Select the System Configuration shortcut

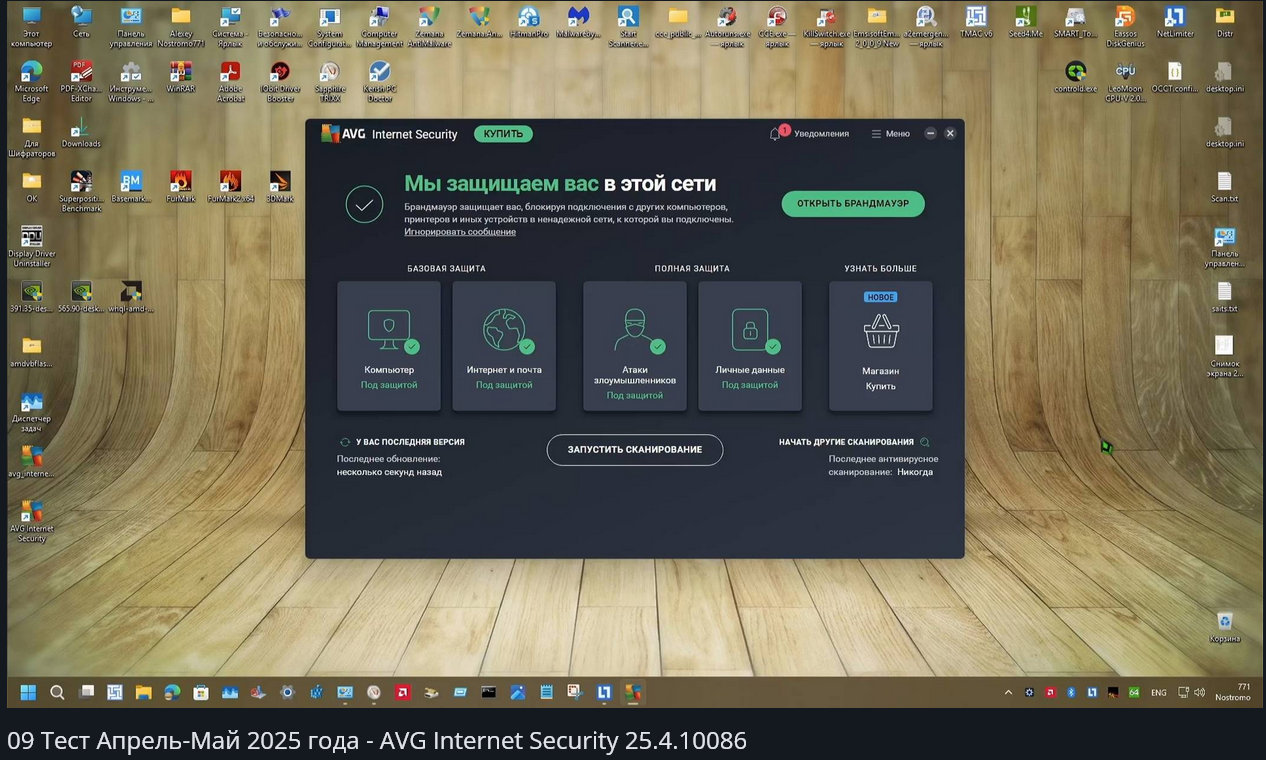[x=329, y=27]
